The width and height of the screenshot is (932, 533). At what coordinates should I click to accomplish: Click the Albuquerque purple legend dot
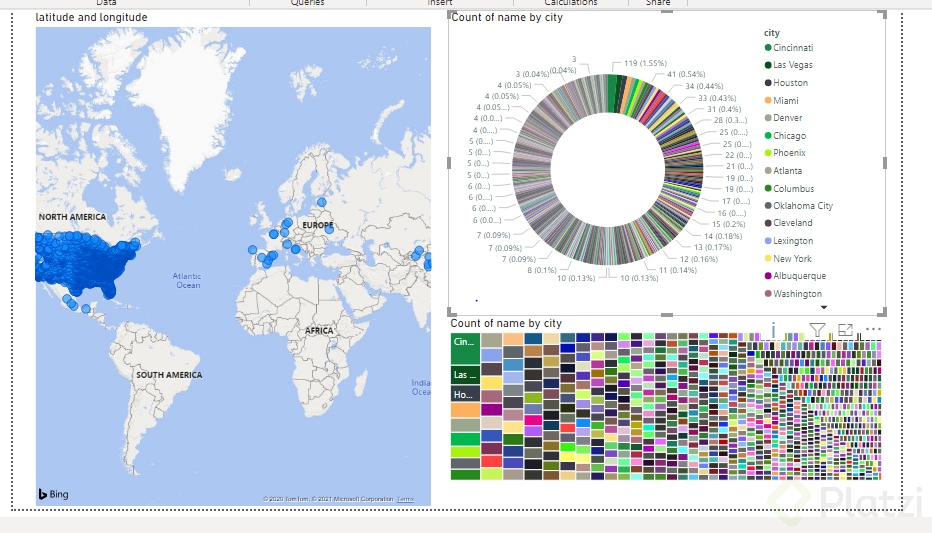[768, 276]
